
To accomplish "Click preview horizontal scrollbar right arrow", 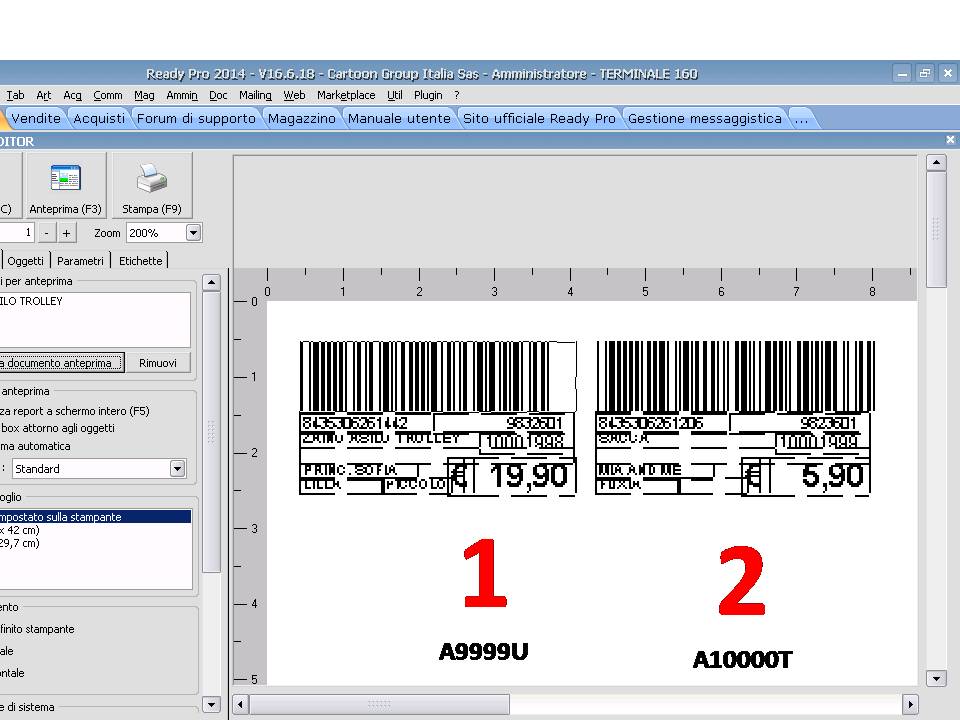I will coord(910,704).
